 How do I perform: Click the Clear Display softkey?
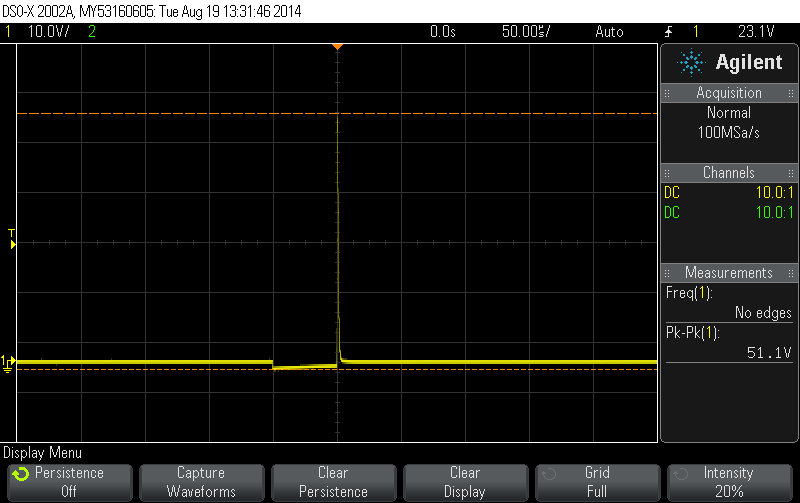coord(465,483)
